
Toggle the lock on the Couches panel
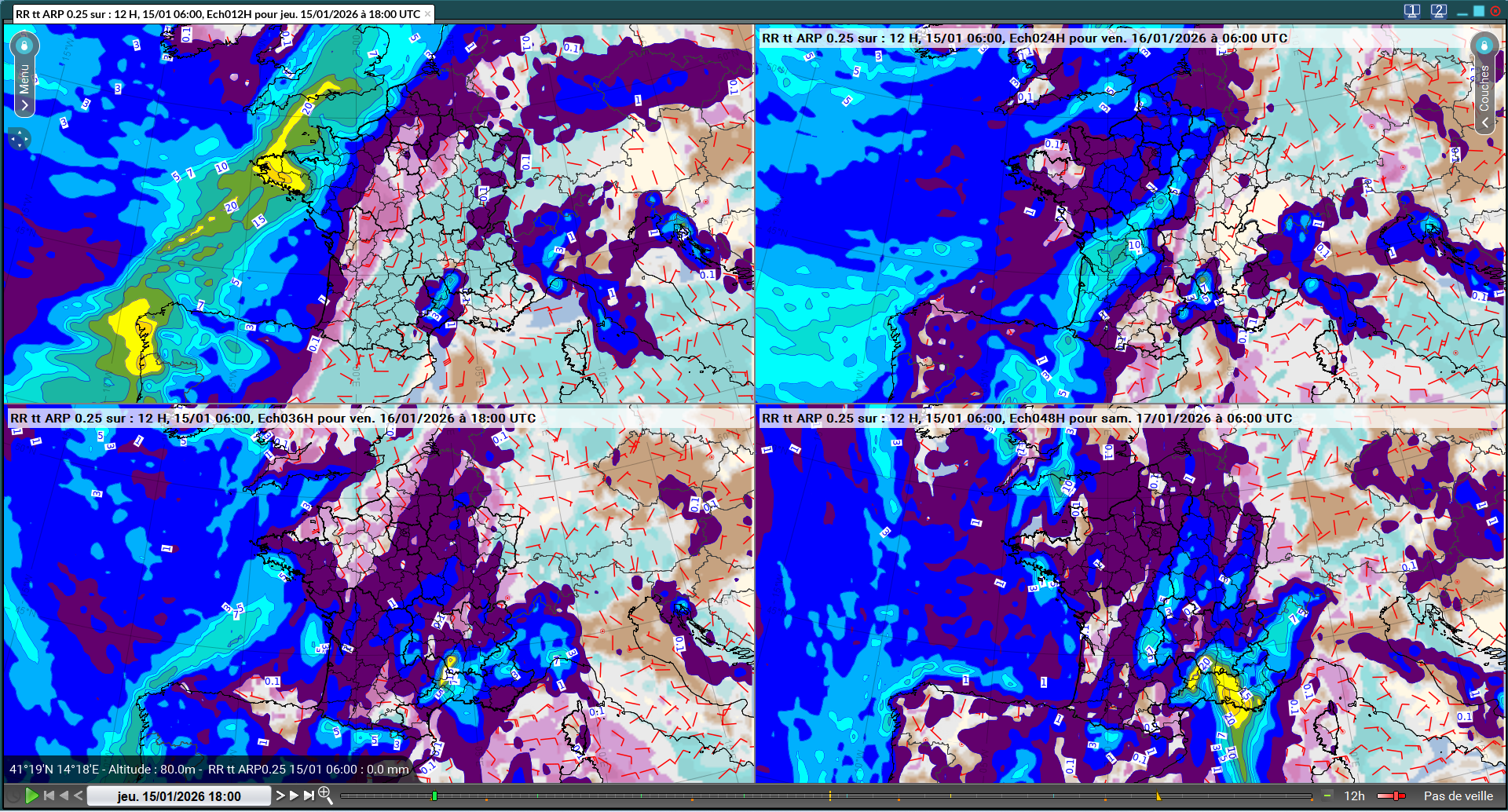(x=1484, y=46)
